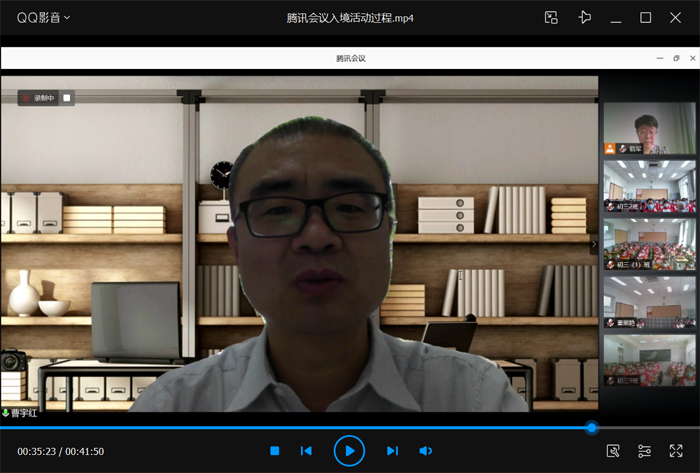Image resolution: width=700 pixels, height=473 pixels.
Task: Play the paused video
Action: point(349,451)
